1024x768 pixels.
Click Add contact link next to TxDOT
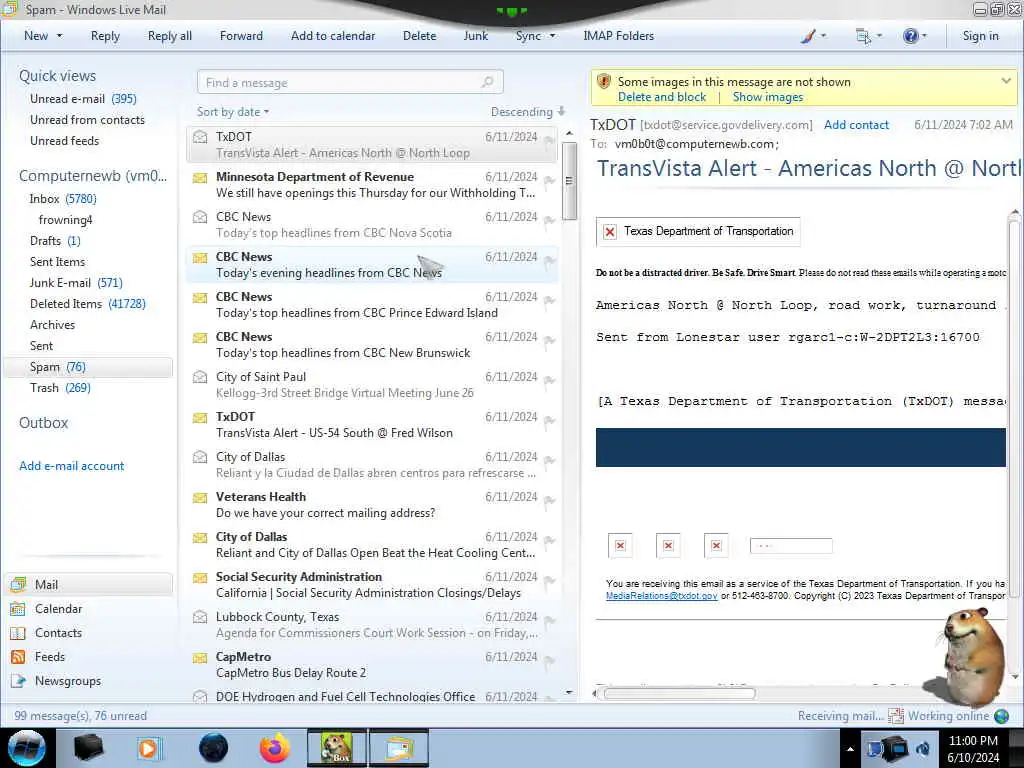click(x=856, y=125)
